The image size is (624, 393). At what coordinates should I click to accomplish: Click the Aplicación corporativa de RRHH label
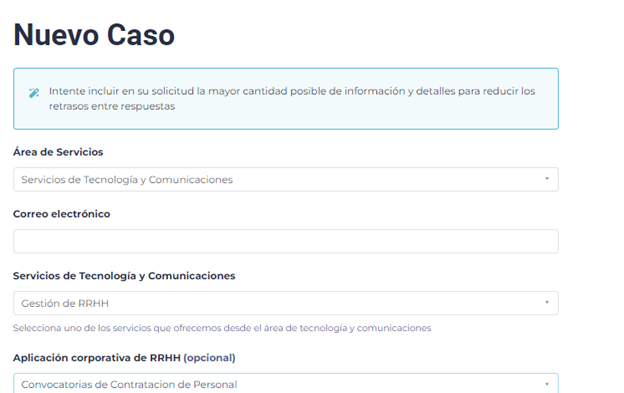tap(124, 358)
